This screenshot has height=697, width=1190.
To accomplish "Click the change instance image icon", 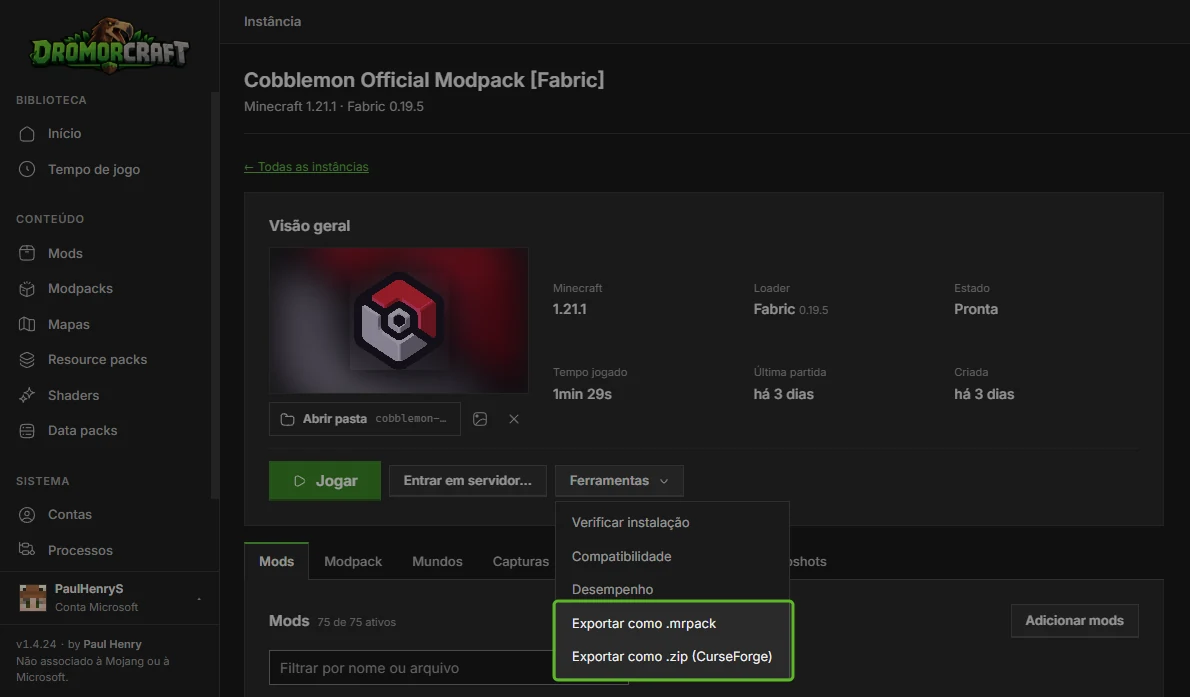I will [x=480, y=419].
